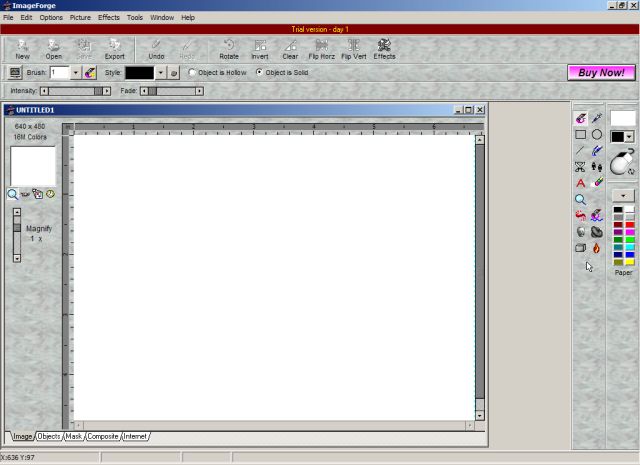The width and height of the screenshot is (640, 465).
Task: Click the Undo toolbar button
Action: coord(156,49)
